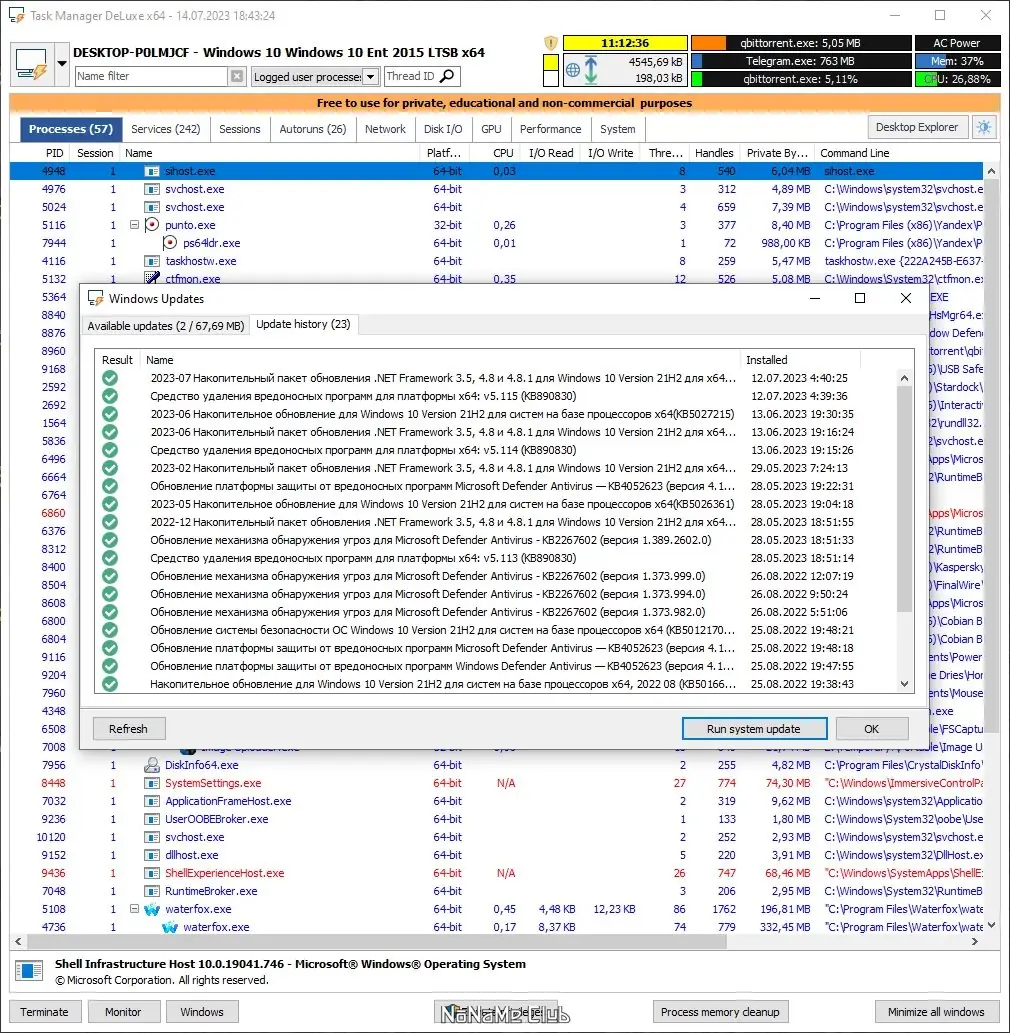This screenshot has height=1033, width=1010.
Task: Click the ctfmon.exe pen icon
Action: coord(152,278)
